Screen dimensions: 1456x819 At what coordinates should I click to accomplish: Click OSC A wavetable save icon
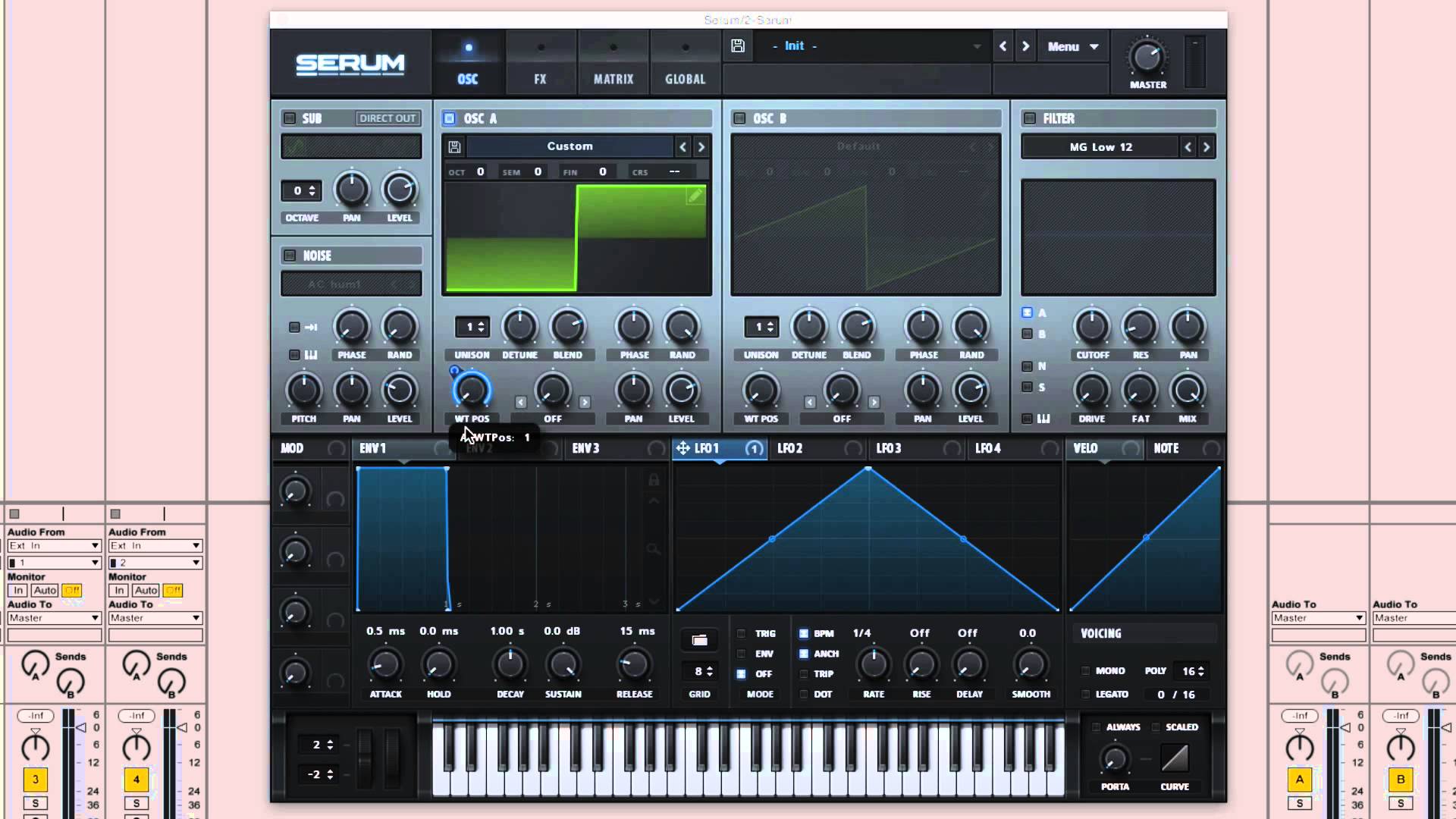pos(454,147)
